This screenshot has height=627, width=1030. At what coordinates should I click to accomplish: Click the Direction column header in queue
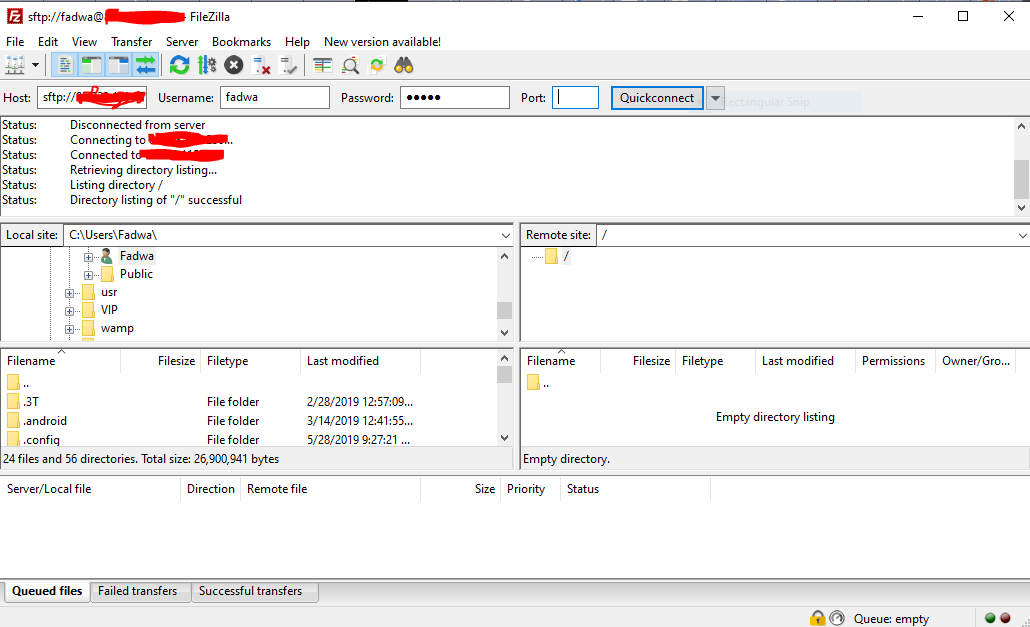[x=210, y=489]
